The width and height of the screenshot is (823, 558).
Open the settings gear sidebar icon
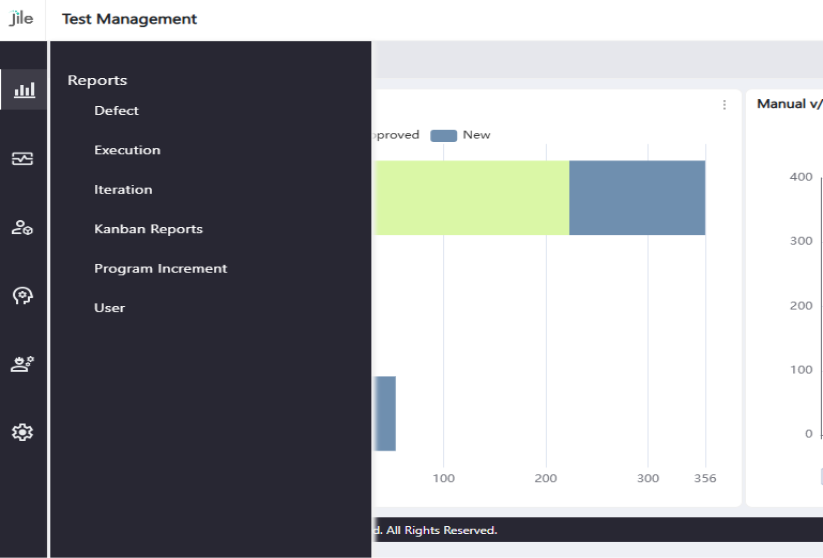tap(23, 432)
